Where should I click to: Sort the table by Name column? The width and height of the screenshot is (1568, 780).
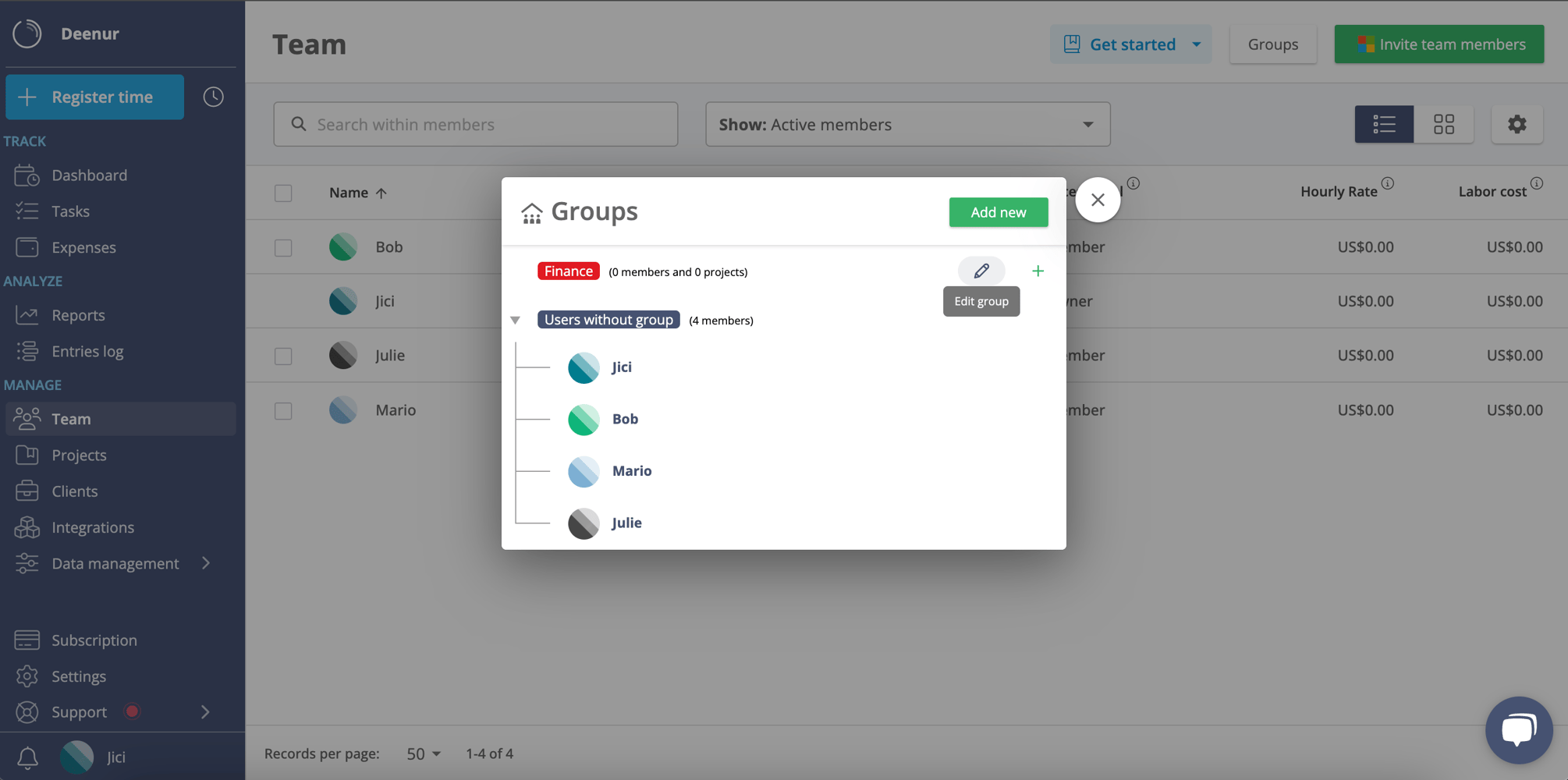[358, 192]
